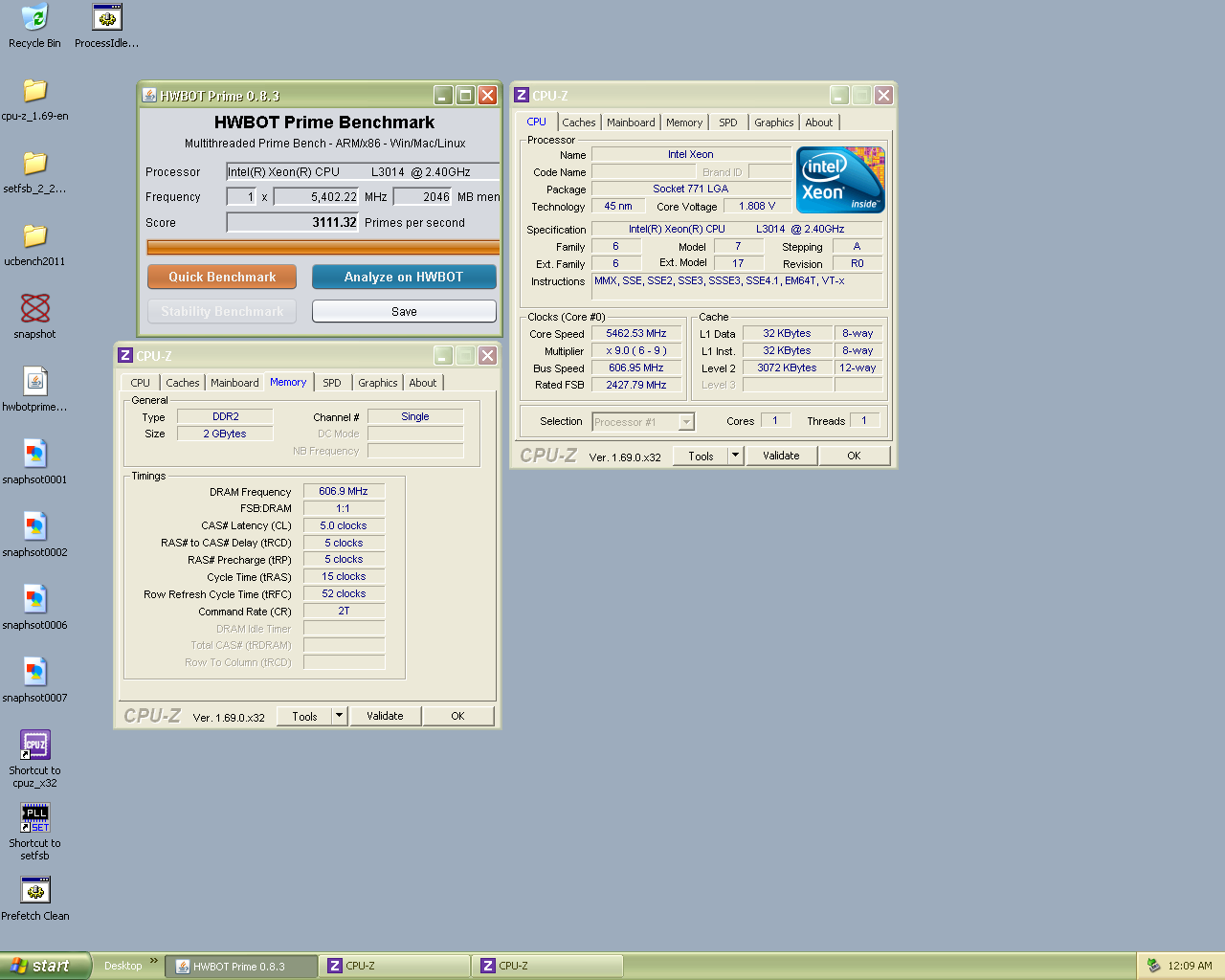Select the snaphsot0007 image file icon
1225x980 pixels.
(x=34, y=672)
